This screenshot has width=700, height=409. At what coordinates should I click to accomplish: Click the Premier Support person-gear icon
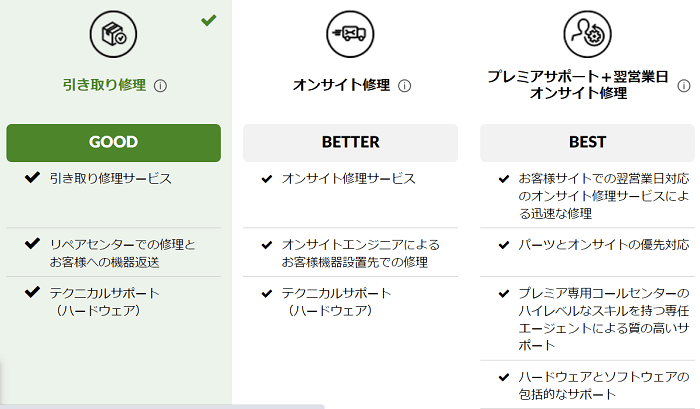point(587,34)
